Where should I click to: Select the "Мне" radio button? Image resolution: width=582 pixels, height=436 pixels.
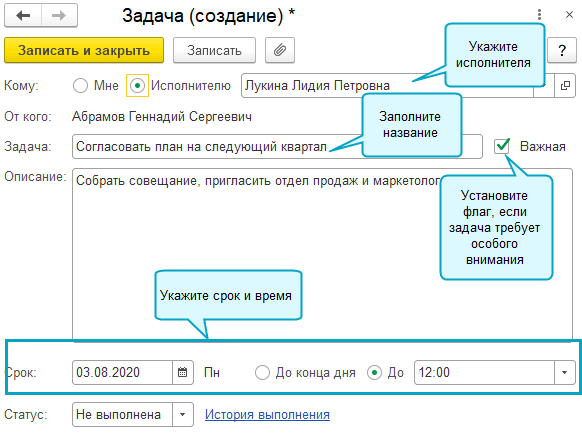[x=81, y=85]
